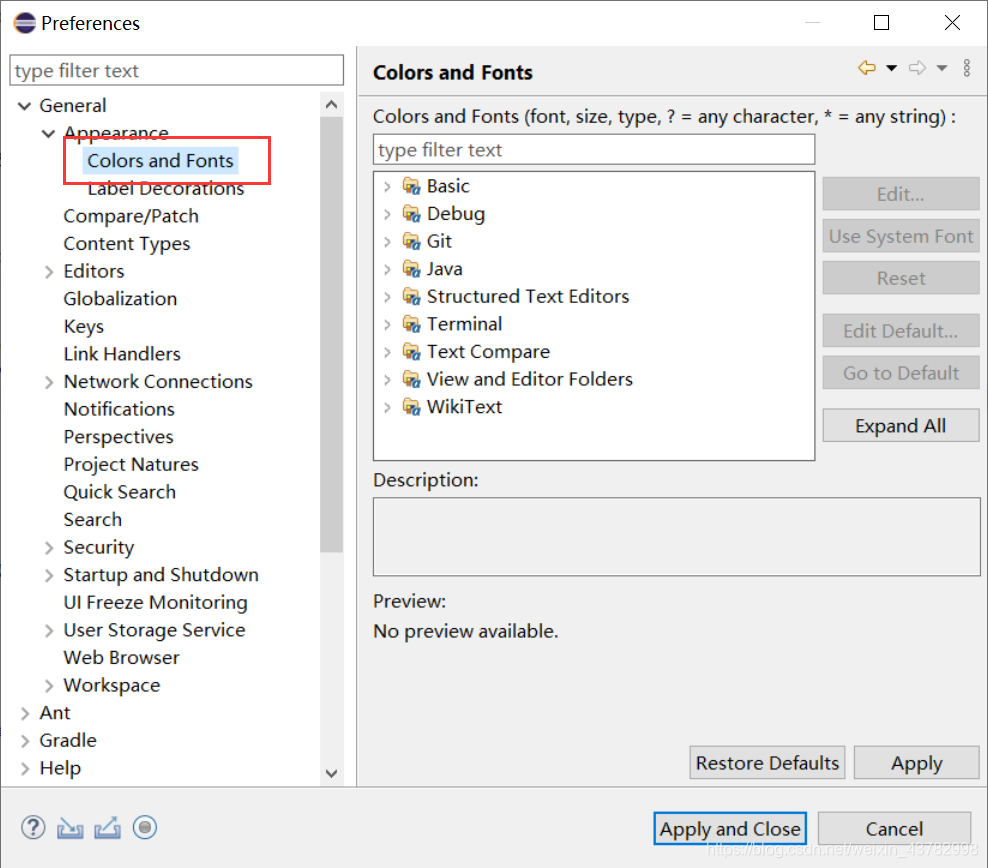The width and height of the screenshot is (988, 868).
Task: Expand the Ant preferences node
Action: click(x=25, y=713)
